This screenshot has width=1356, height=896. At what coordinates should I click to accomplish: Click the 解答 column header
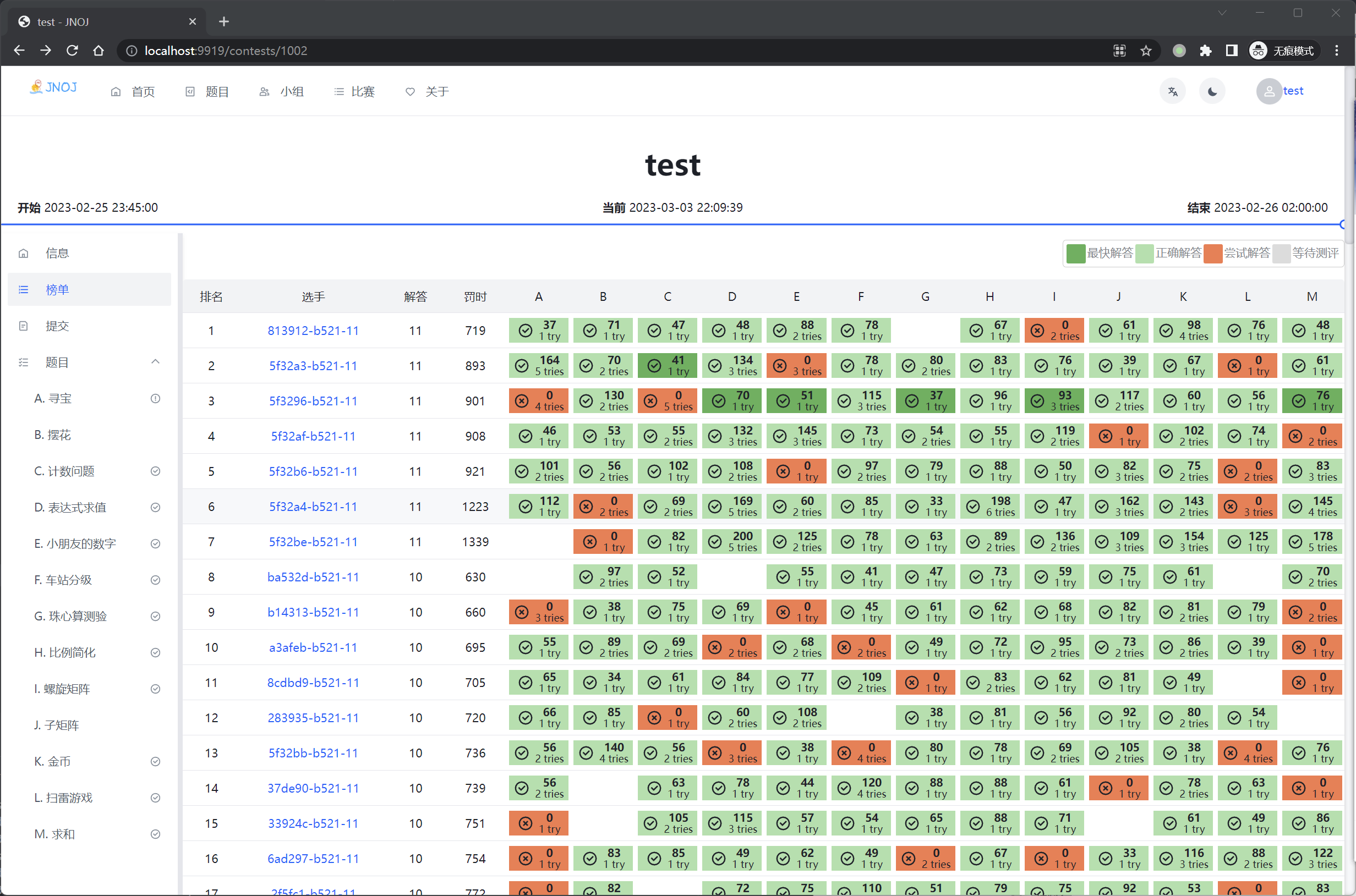(415, 296)
